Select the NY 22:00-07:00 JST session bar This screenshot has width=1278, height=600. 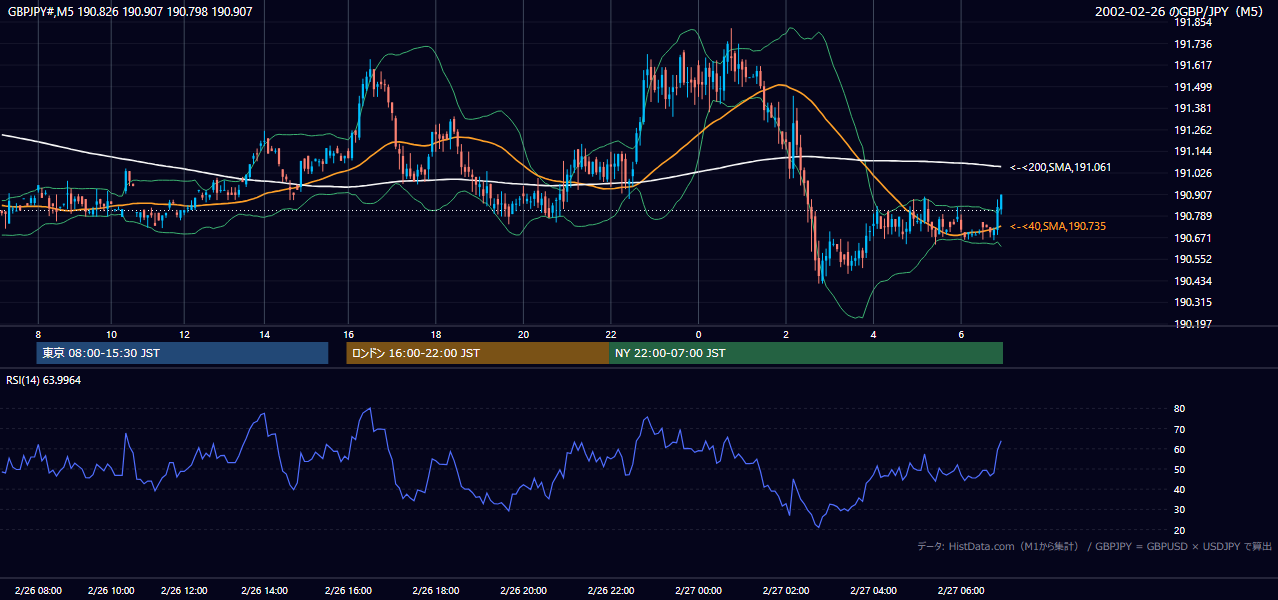[806, 353]
